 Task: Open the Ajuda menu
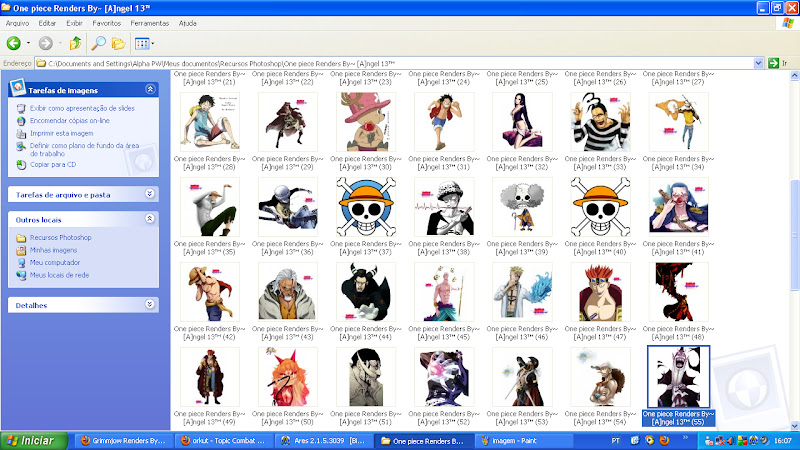pos(187,23)
